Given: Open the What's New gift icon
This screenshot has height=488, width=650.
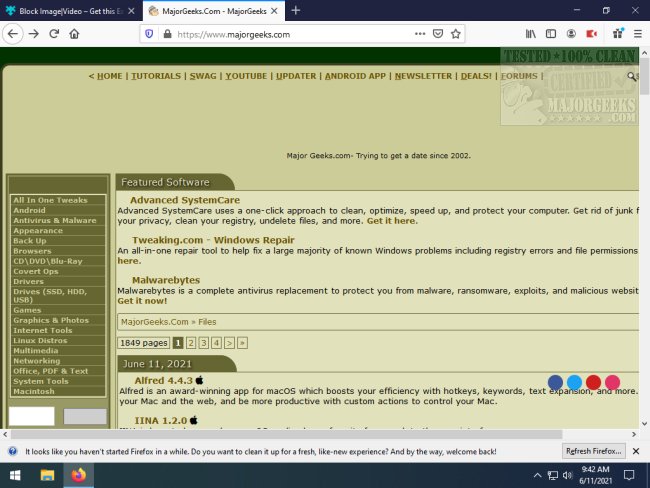Looking at the screenshot, I should (618, 34).
